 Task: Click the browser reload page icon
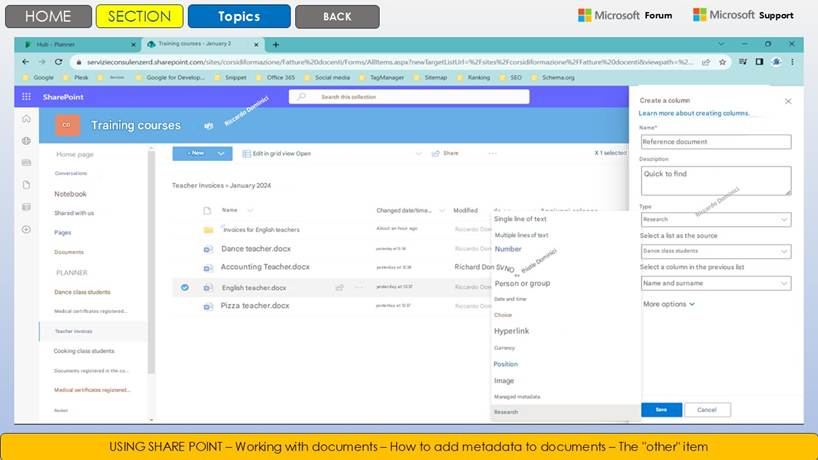pos(59,62)
